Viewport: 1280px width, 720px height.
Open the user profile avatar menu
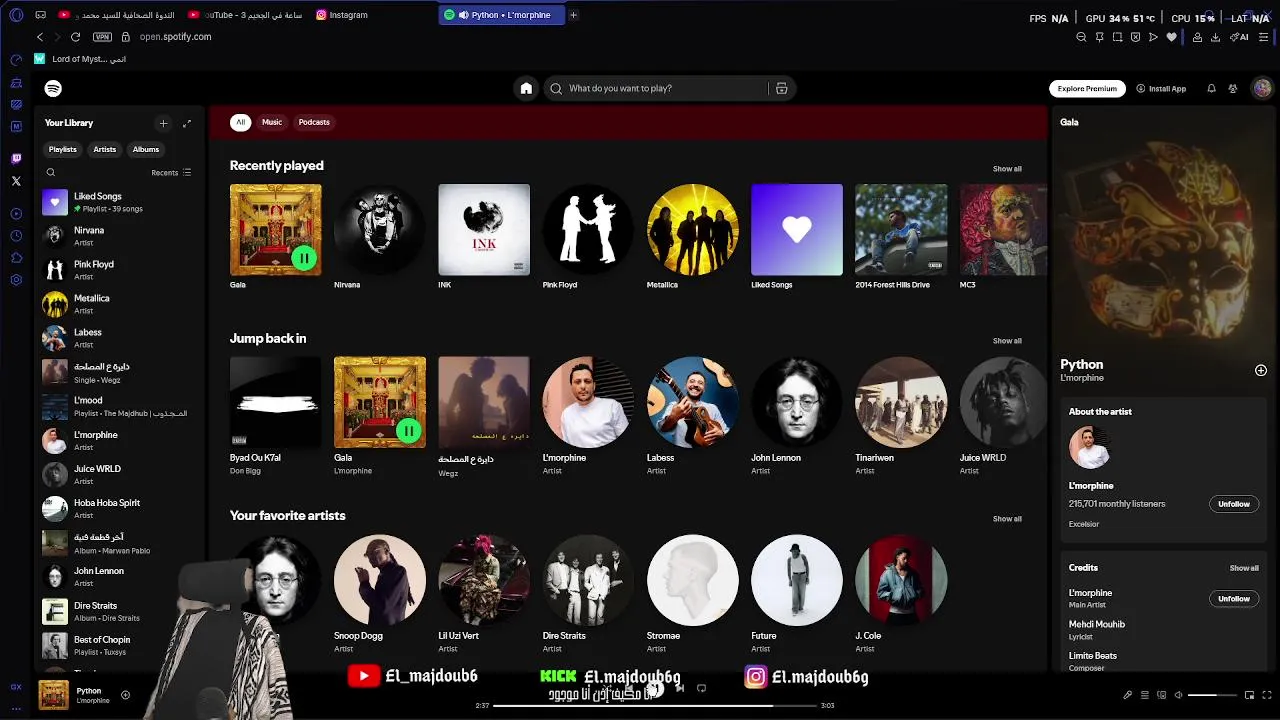[x=1262, y=88]
